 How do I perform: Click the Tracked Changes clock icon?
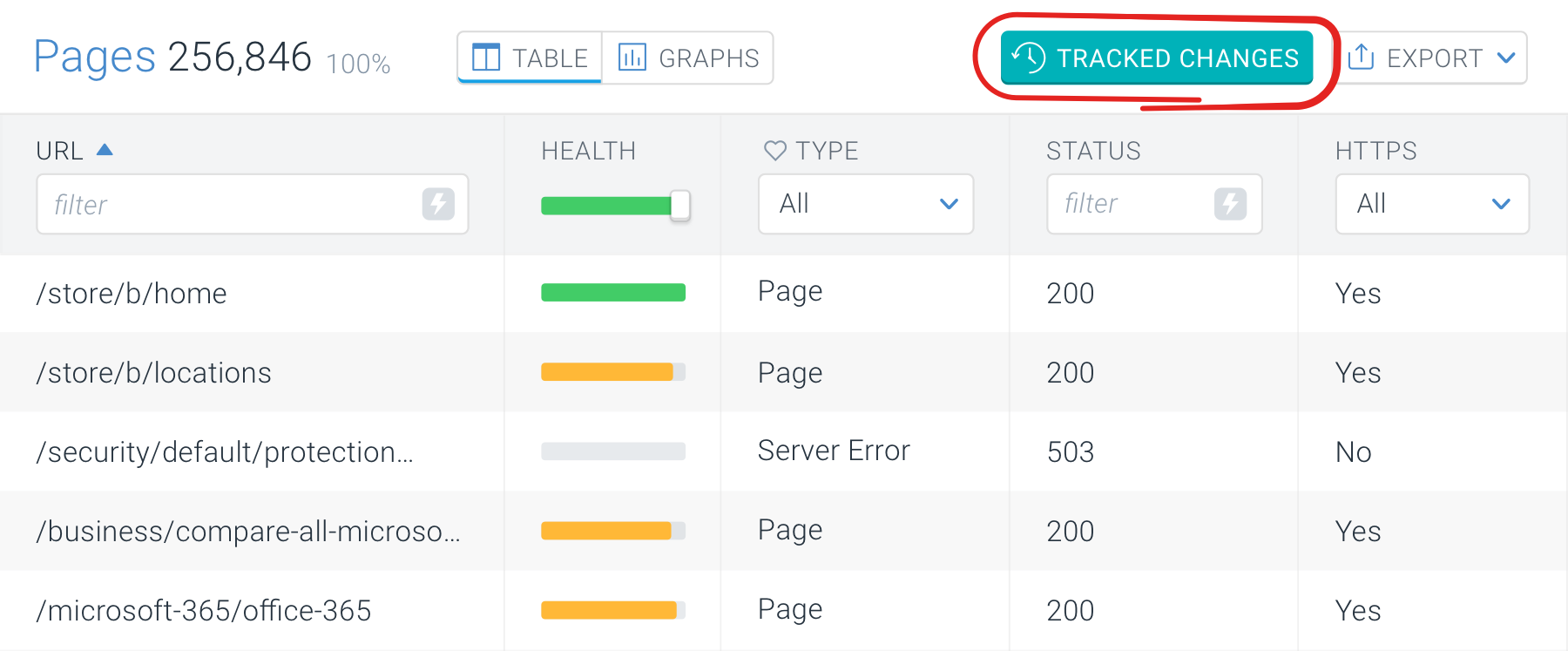click(1029, 58)
